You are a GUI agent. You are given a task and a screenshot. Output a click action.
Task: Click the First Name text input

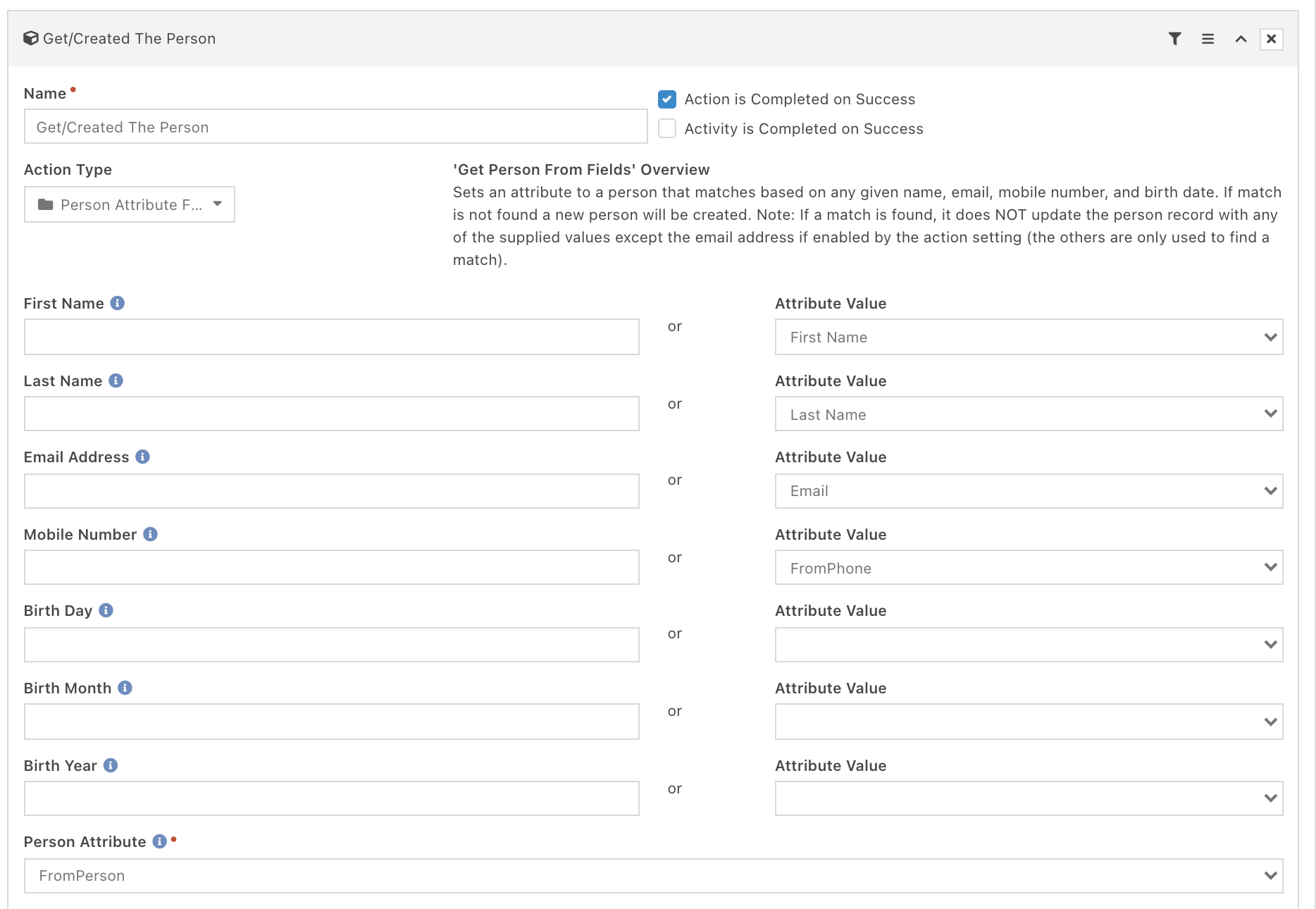[x=332, y=337]
